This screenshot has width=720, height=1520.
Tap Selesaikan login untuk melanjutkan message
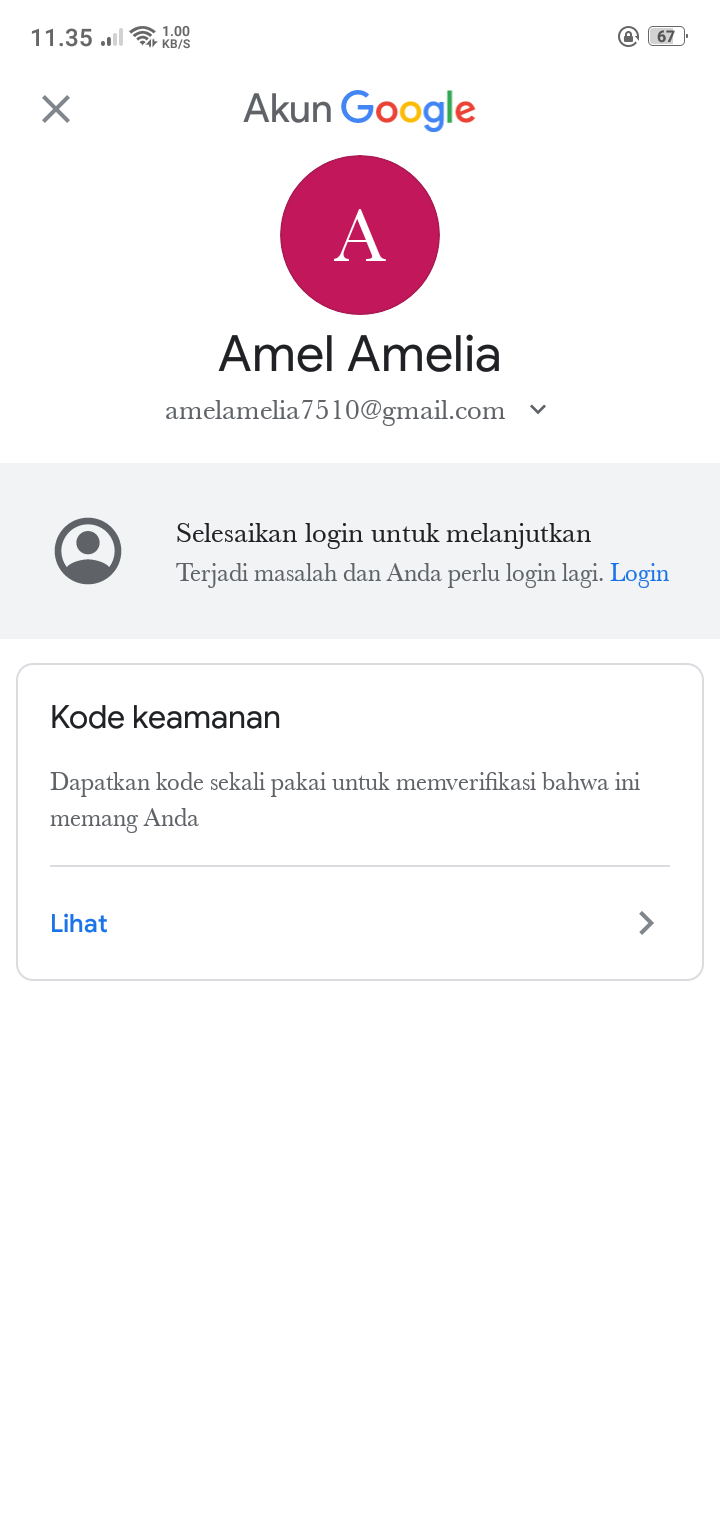(383, 533)
